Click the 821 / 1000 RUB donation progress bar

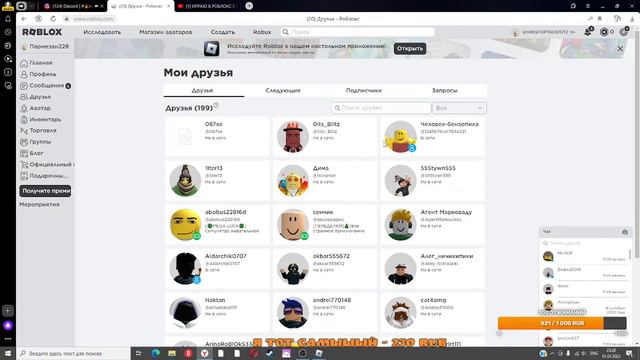(x=562, y=323)
